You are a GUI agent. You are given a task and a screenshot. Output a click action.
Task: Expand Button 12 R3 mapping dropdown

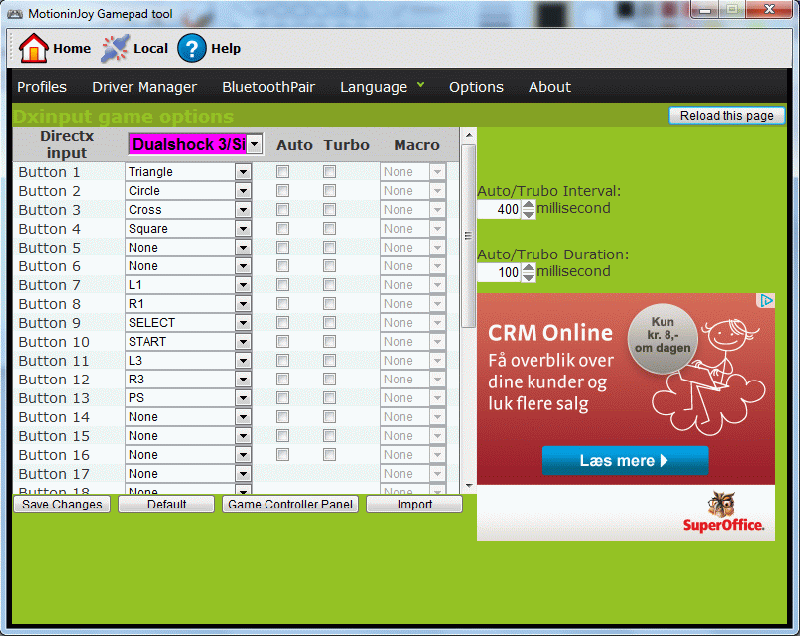[189, 379]
